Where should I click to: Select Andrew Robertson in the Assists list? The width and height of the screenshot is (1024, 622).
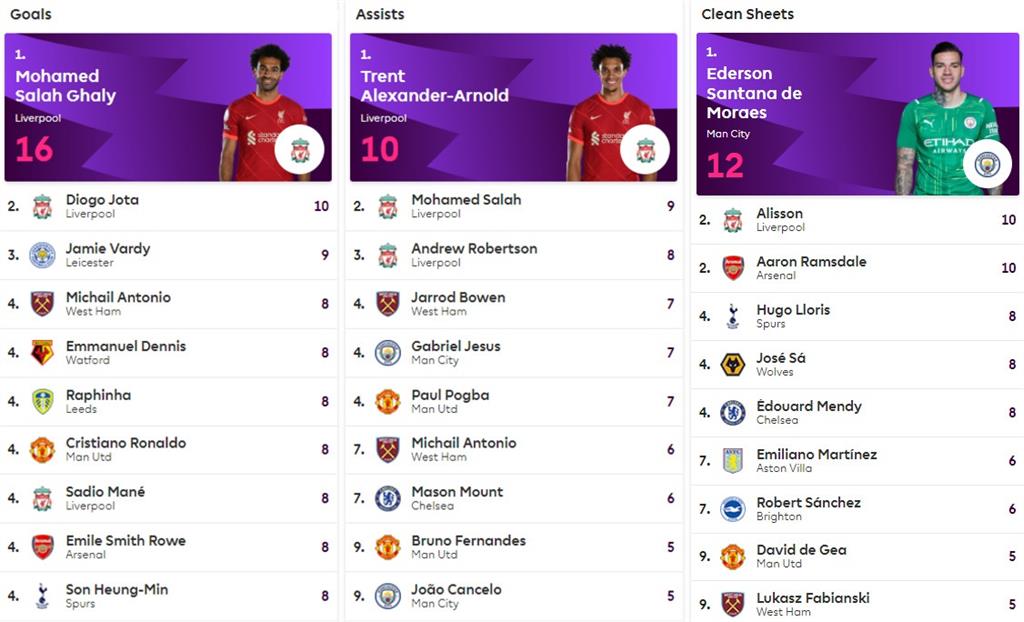(474, 248)
